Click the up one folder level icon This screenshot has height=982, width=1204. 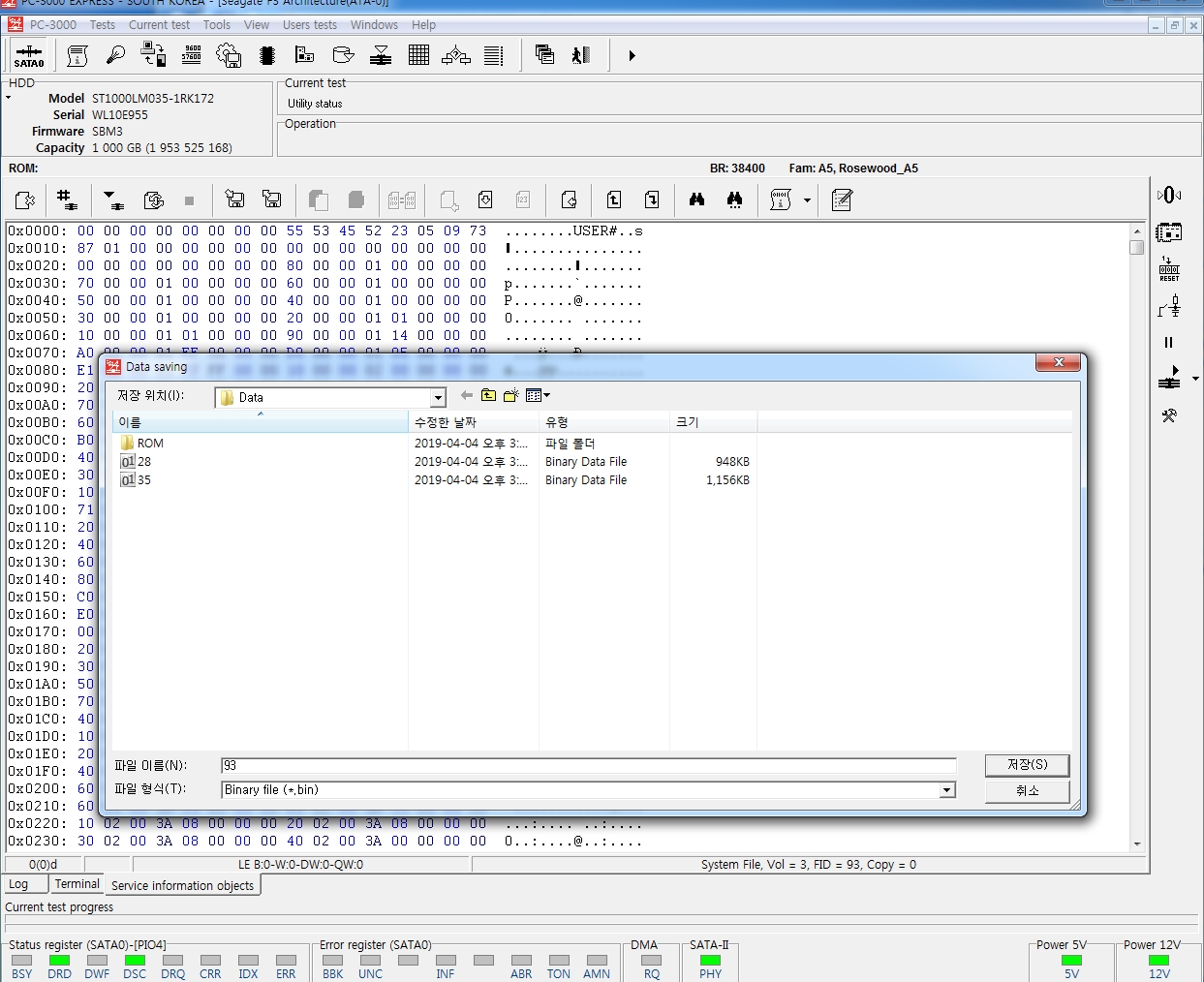[488, 395]
